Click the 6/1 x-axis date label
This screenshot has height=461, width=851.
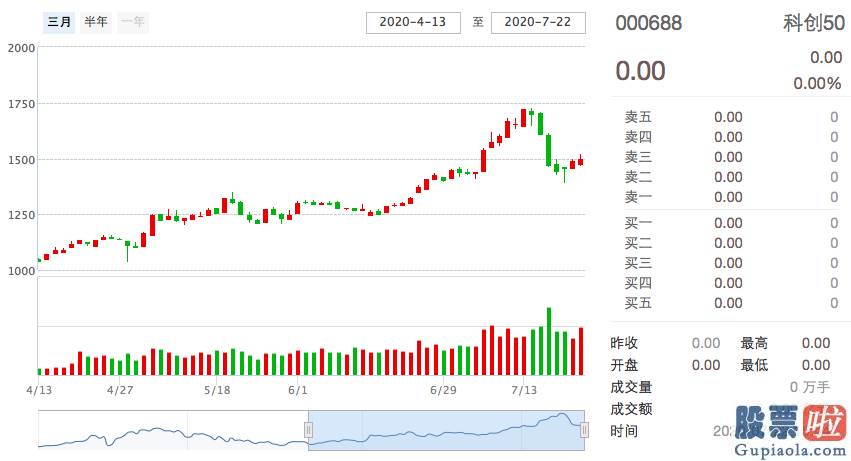coord(297,390)
